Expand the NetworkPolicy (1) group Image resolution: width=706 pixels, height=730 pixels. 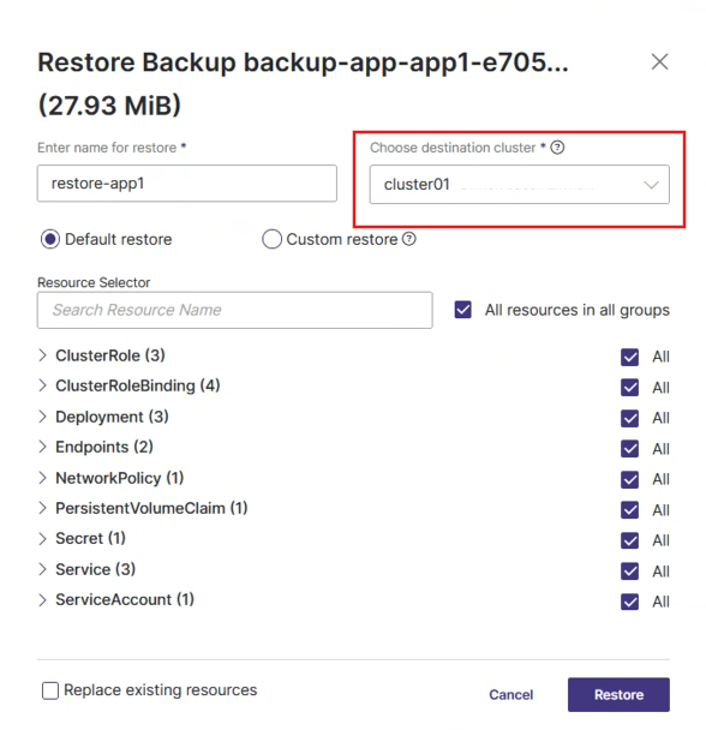point(43,478)
